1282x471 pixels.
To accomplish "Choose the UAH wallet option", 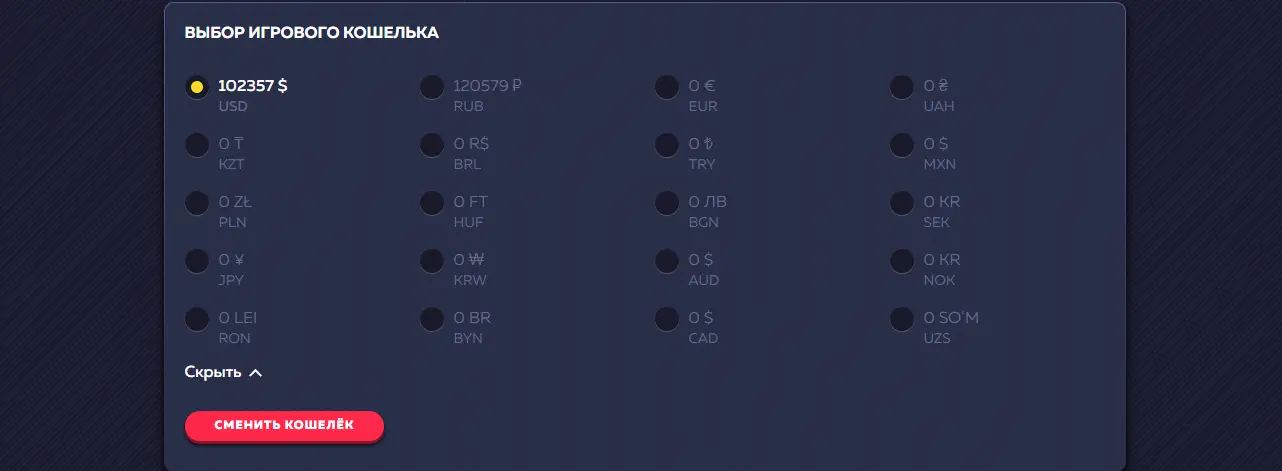I will coord(902,87).
